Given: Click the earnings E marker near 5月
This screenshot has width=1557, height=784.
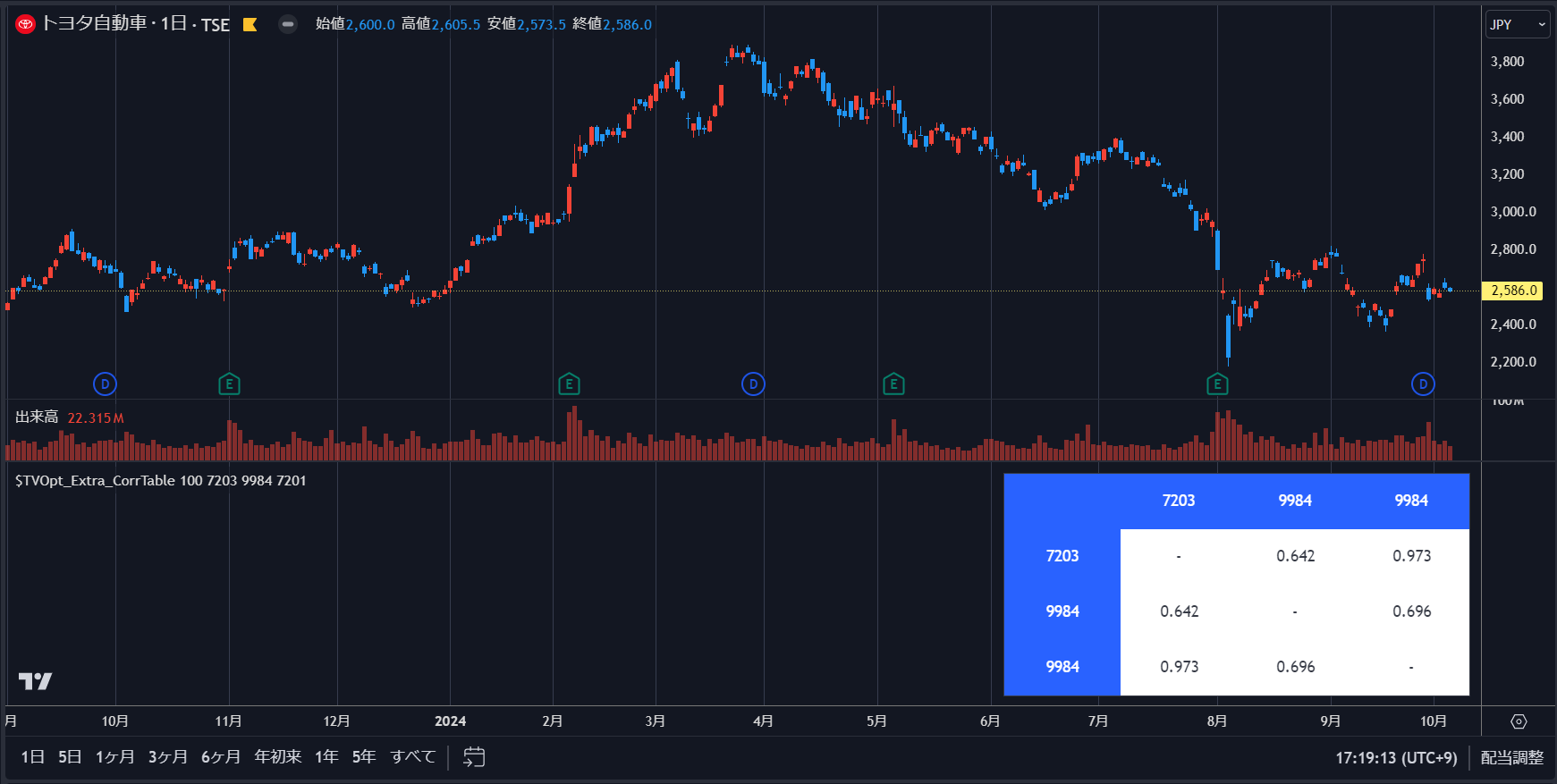Looking at the screenshot, I should point(893,384).
